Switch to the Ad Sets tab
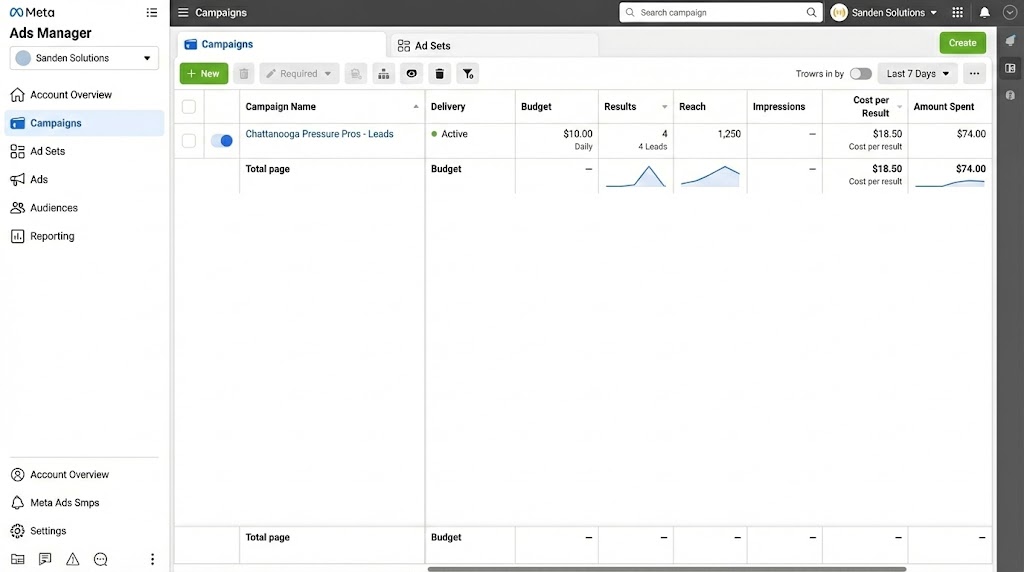1024x572 pixels. pyautogui.click(x=494, y=45)
